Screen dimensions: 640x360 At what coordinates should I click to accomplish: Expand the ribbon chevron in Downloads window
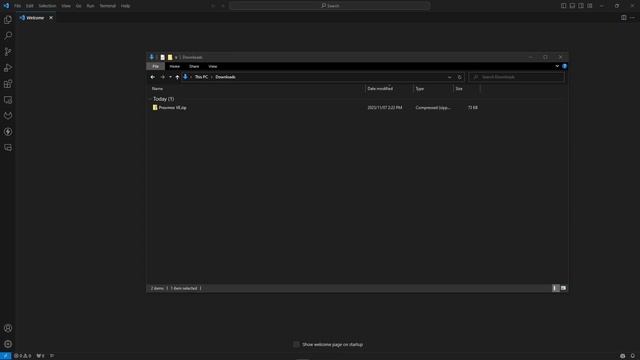557,66
